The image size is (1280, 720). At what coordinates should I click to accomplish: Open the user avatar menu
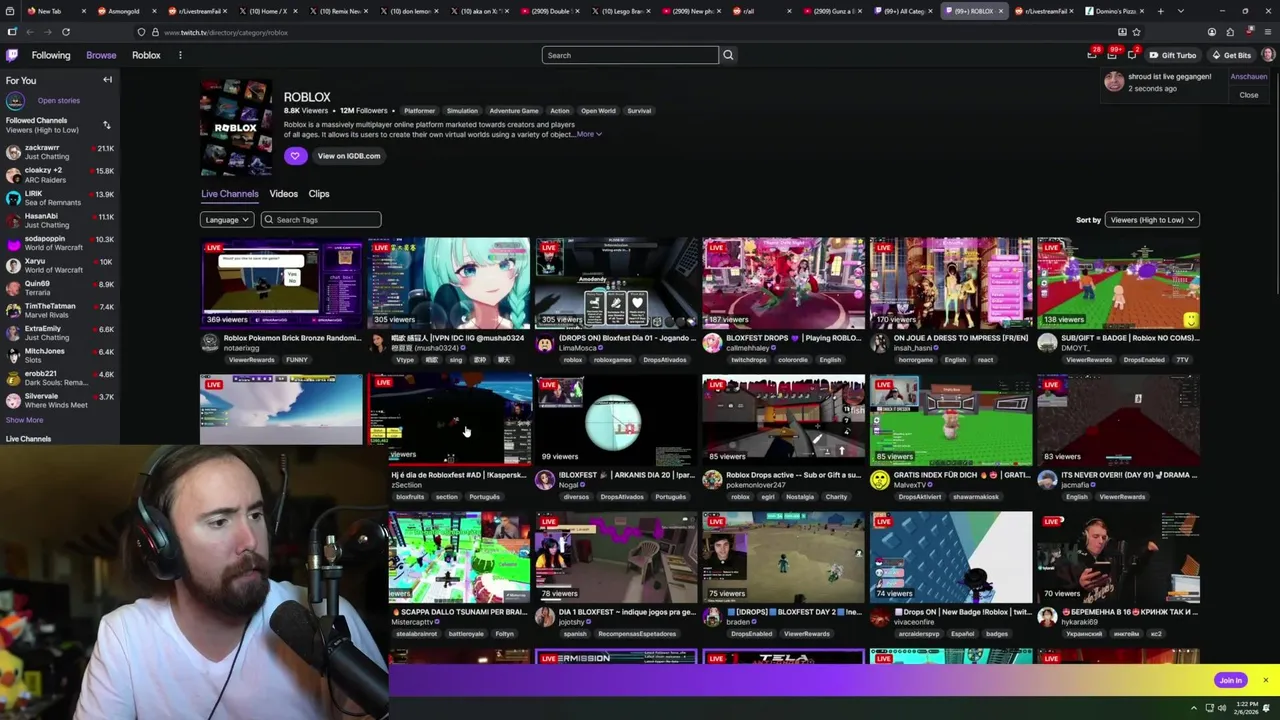point(1268,55)
